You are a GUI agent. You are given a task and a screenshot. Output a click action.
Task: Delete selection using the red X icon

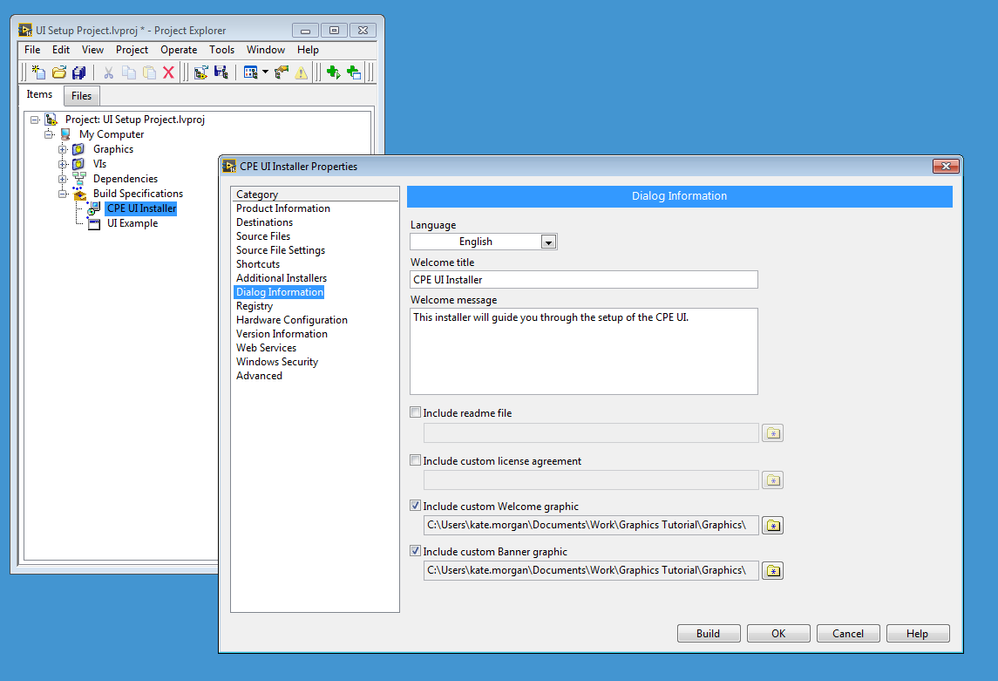coord(169,71)
